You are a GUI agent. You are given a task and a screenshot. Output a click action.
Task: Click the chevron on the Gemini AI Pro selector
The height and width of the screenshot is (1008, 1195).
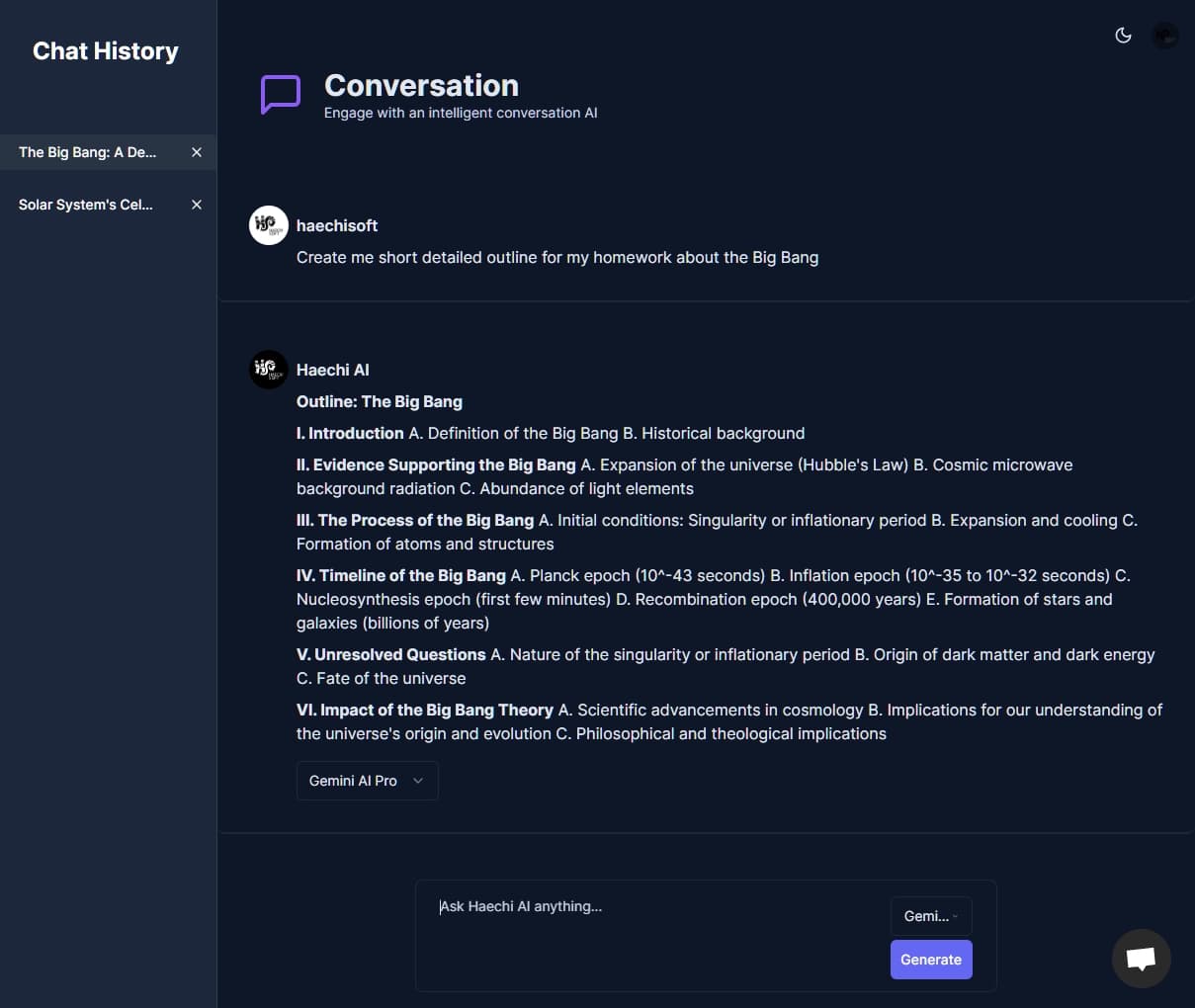coord(419,781)
